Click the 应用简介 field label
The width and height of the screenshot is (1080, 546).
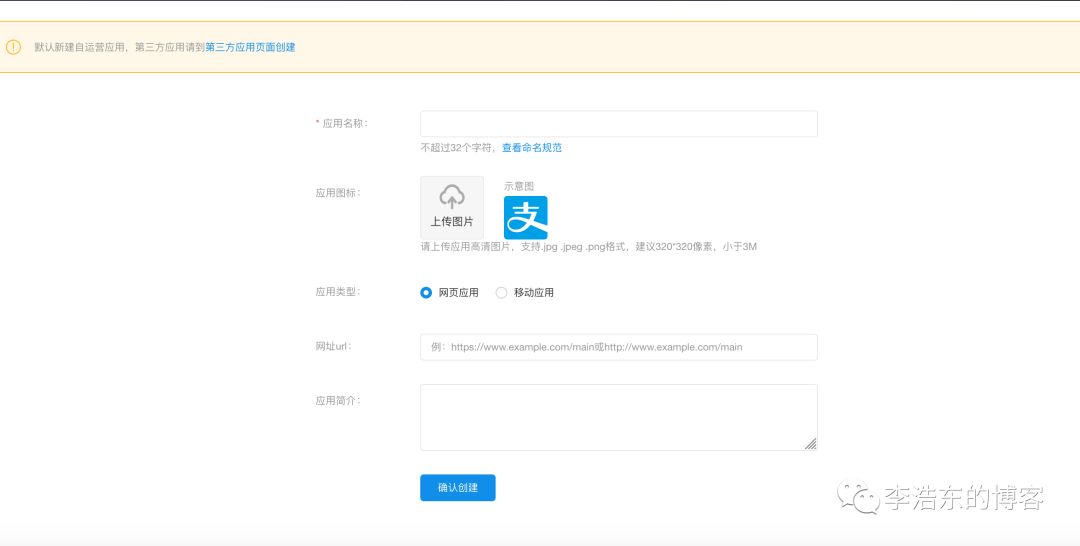click(x=338, y=400)
